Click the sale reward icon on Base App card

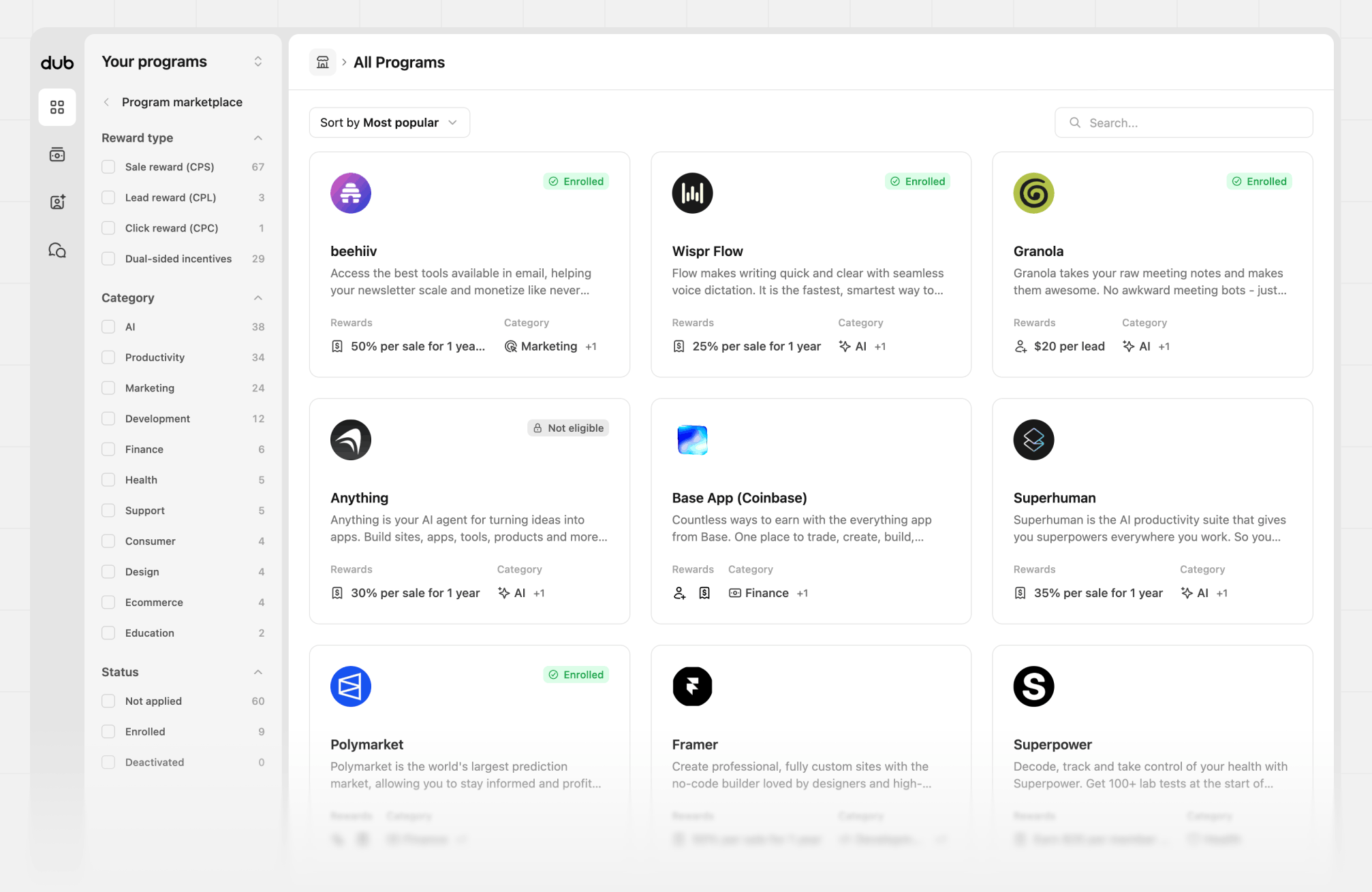pos(704,593)
